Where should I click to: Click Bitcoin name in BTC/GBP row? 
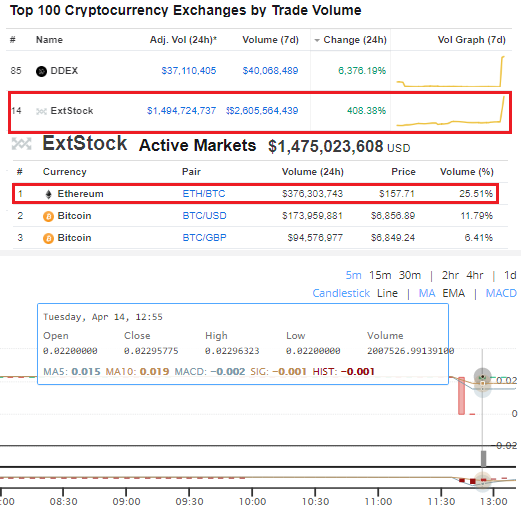click(74, 238)
